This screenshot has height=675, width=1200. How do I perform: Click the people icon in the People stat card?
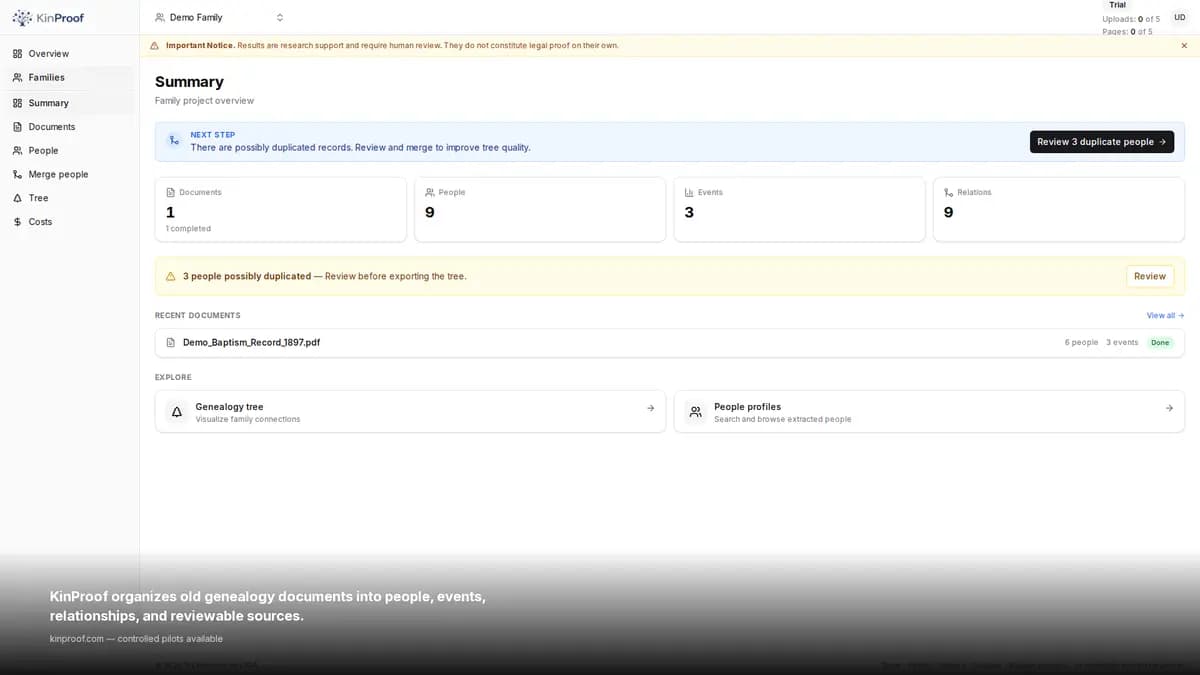point(430,192)
